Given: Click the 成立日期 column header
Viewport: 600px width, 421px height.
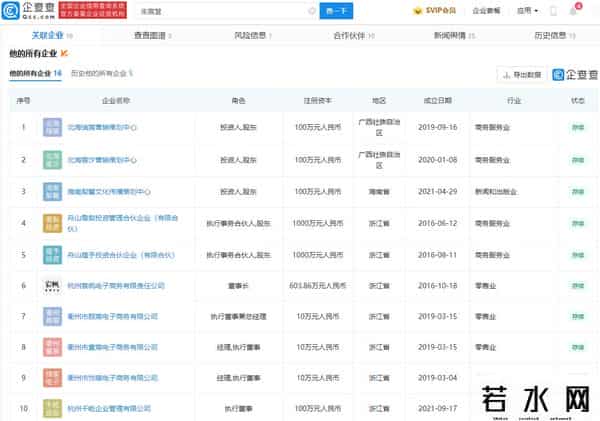Looking at the screenshot, I should click(438, 101).
